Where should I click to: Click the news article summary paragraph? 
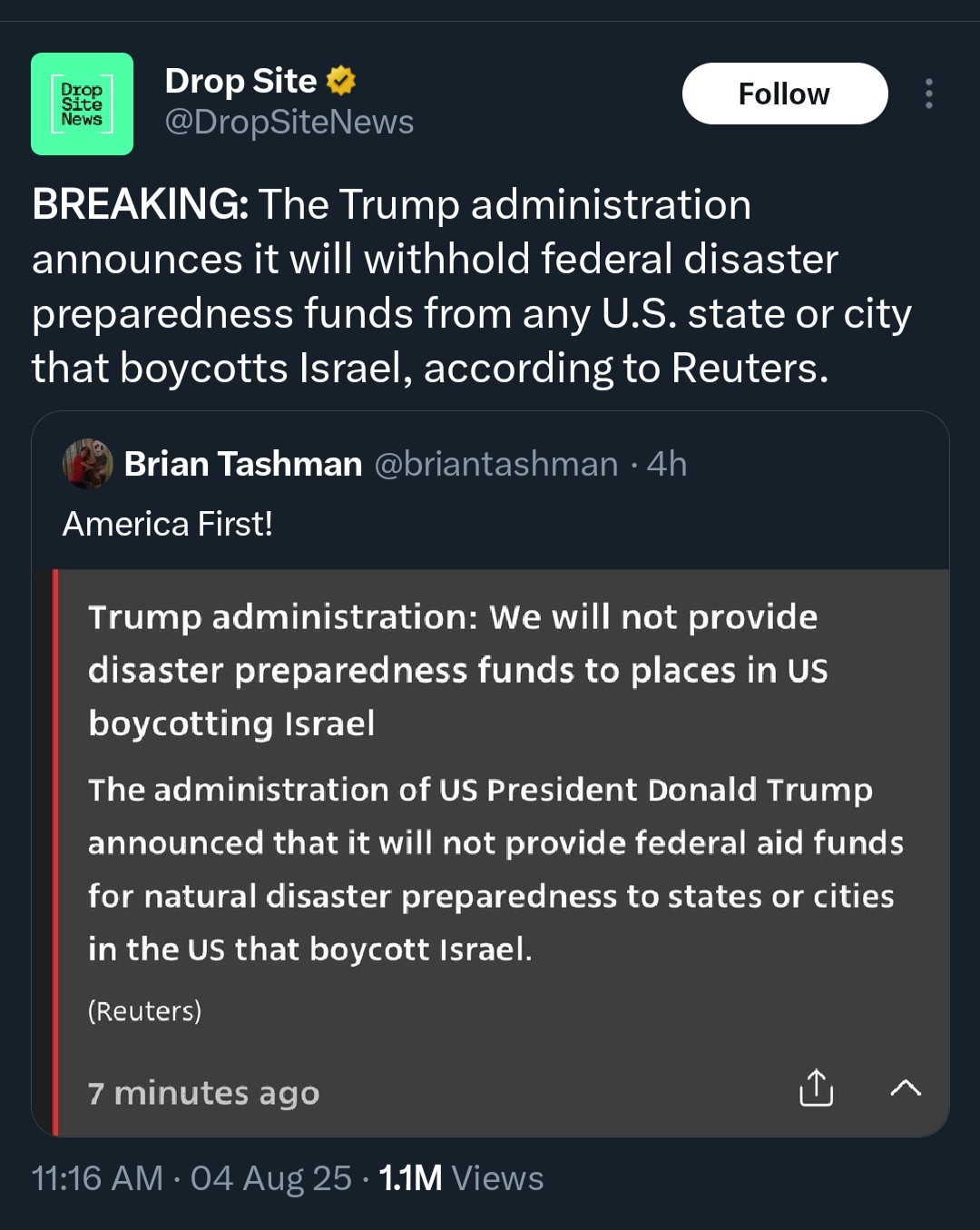(x=495, y=869)
